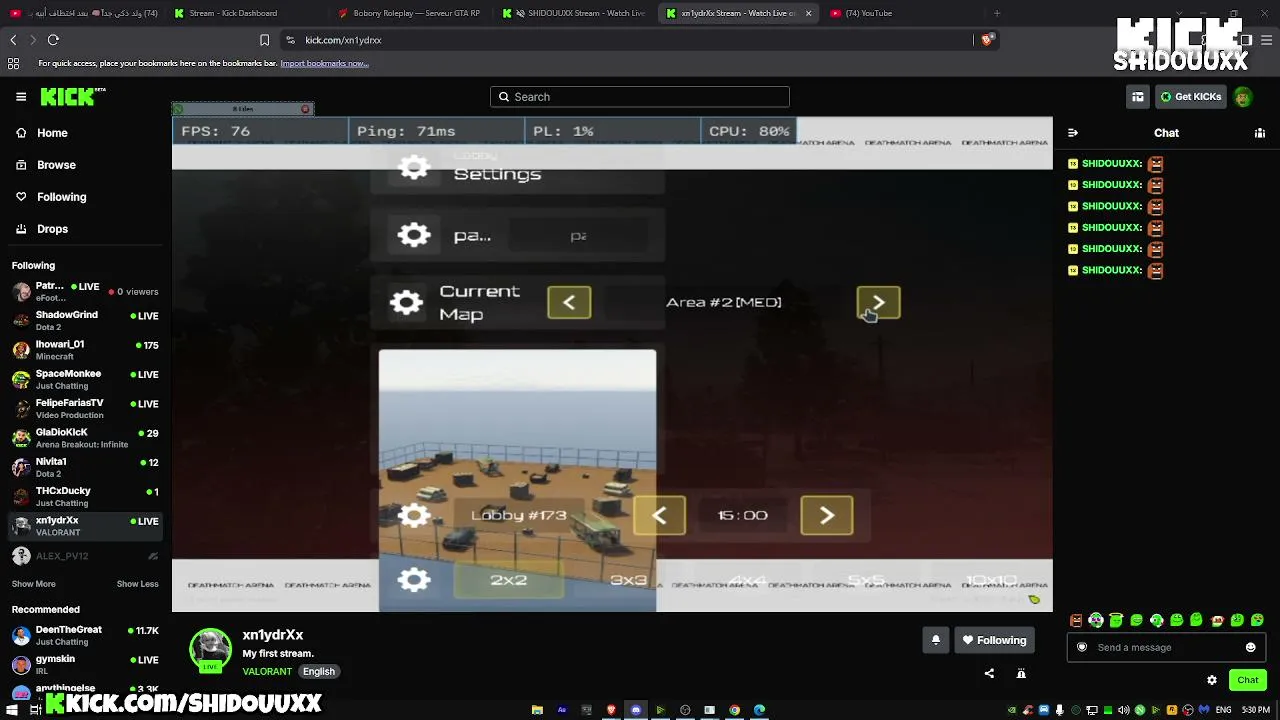
Task: Open the emoji picker in the message box
Action: [1250, 647]
